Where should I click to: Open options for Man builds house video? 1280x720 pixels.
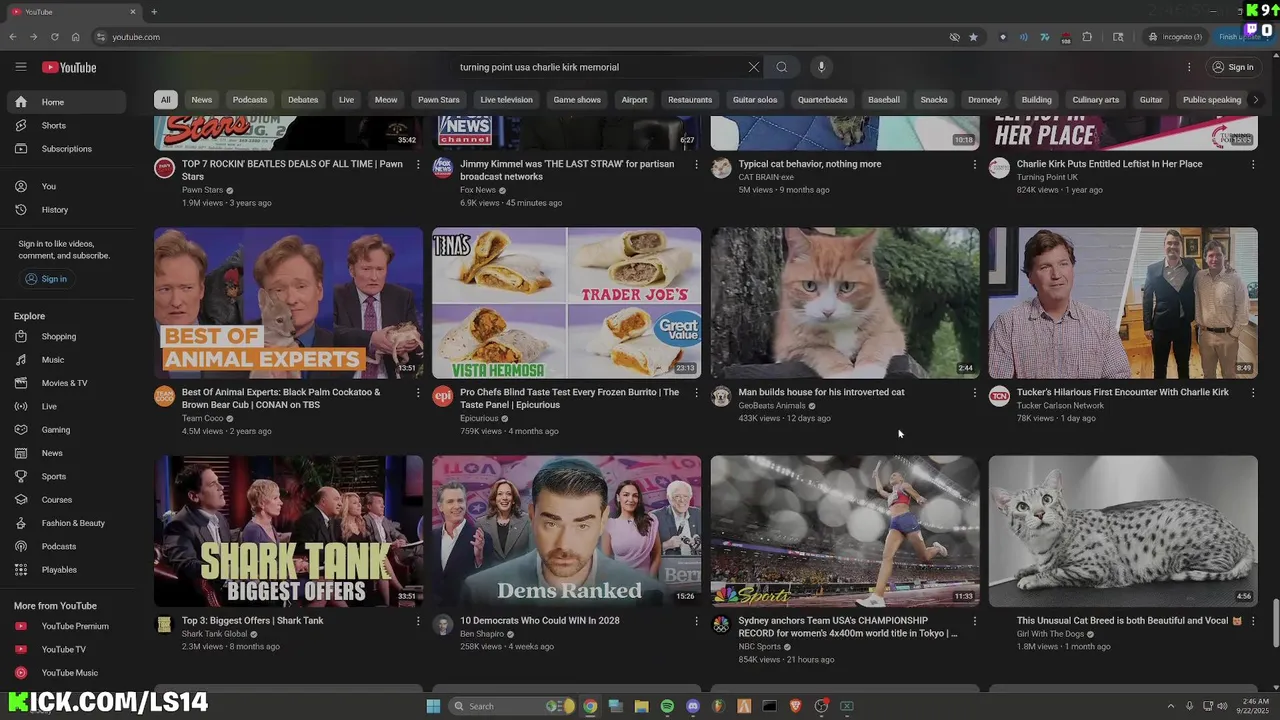(975, 393)
